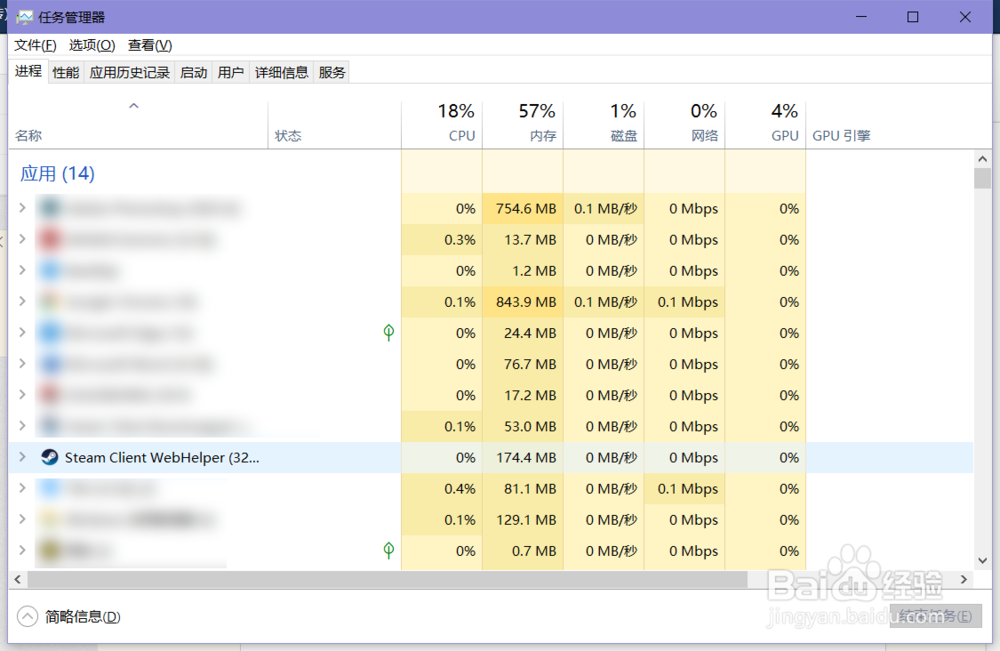Viewport: 1000px width, 651px height.
Task: Expand the process row using 17.2 MB memory
Action: (x=22, y=395)
